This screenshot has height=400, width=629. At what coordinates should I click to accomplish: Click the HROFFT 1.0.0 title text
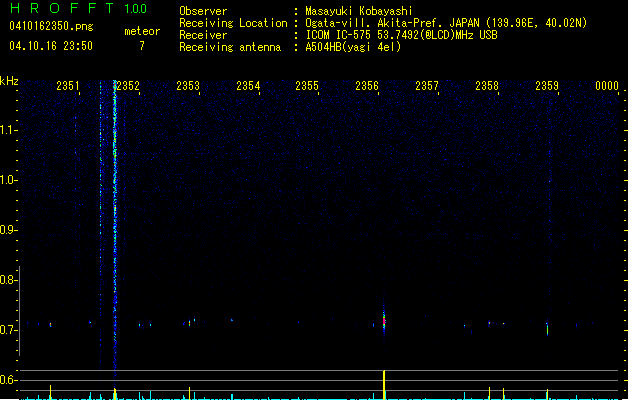pyautogui.click(x=78, y=8)
